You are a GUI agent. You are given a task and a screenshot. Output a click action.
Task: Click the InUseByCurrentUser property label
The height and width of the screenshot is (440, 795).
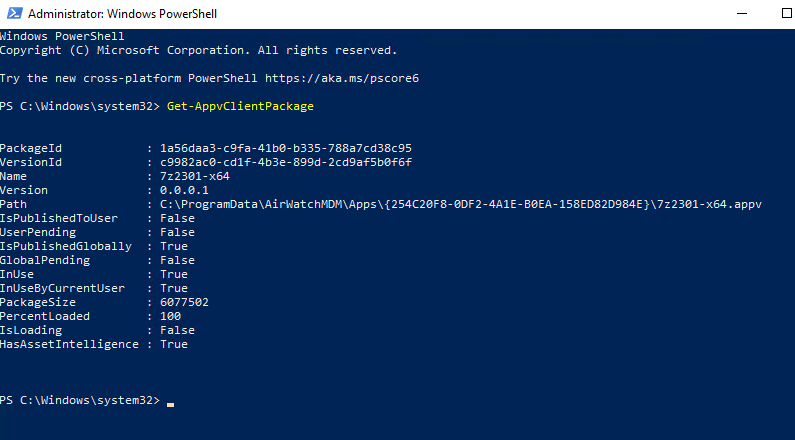[x=62, y=288]
